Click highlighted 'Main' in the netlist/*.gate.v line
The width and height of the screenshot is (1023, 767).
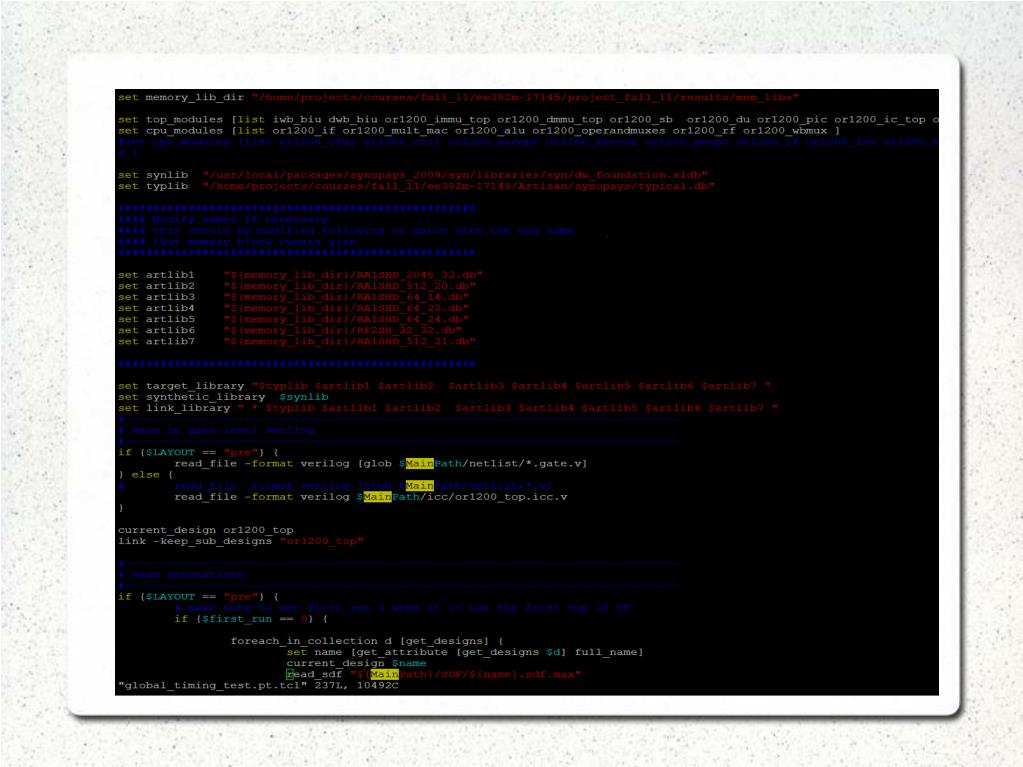tap(420, 463)
